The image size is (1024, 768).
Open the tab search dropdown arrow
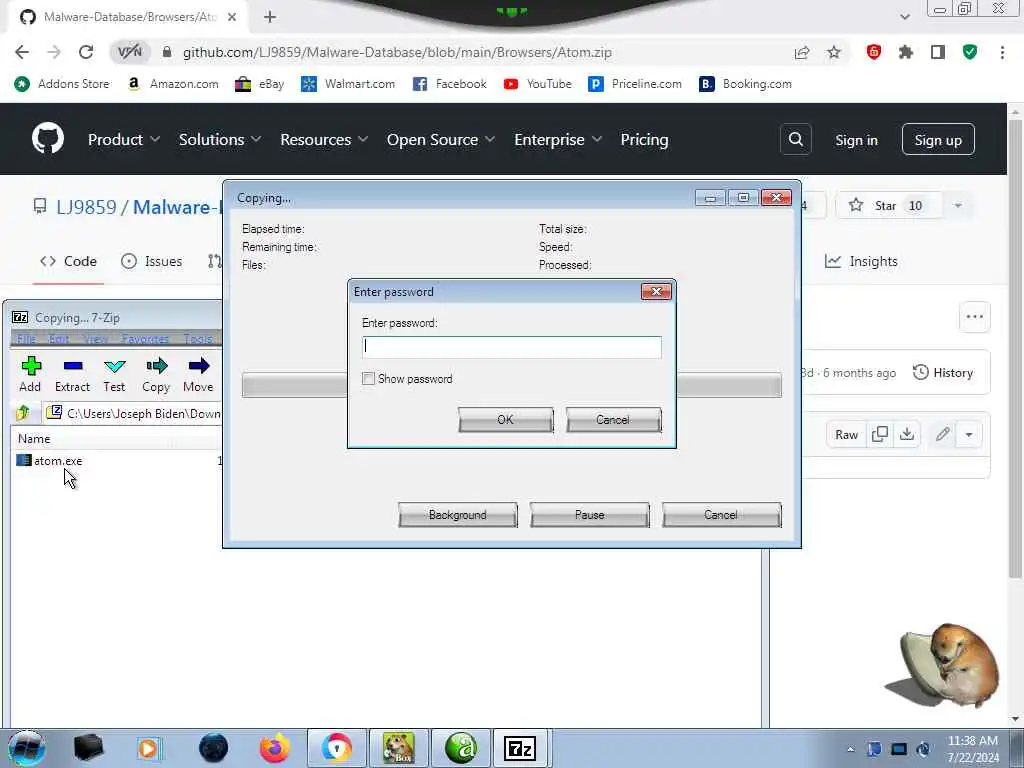tap(904, 17)
